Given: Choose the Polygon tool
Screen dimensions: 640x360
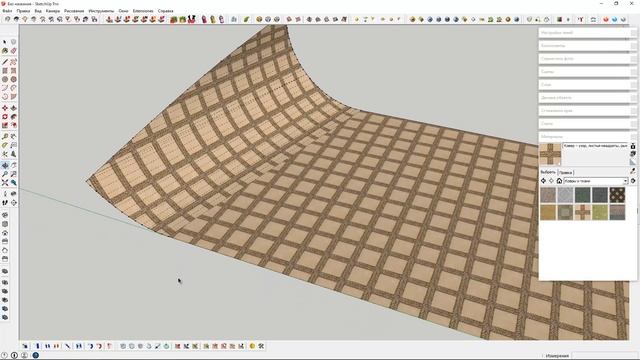Looking at the screenshot, I should [x=13, y=79].
